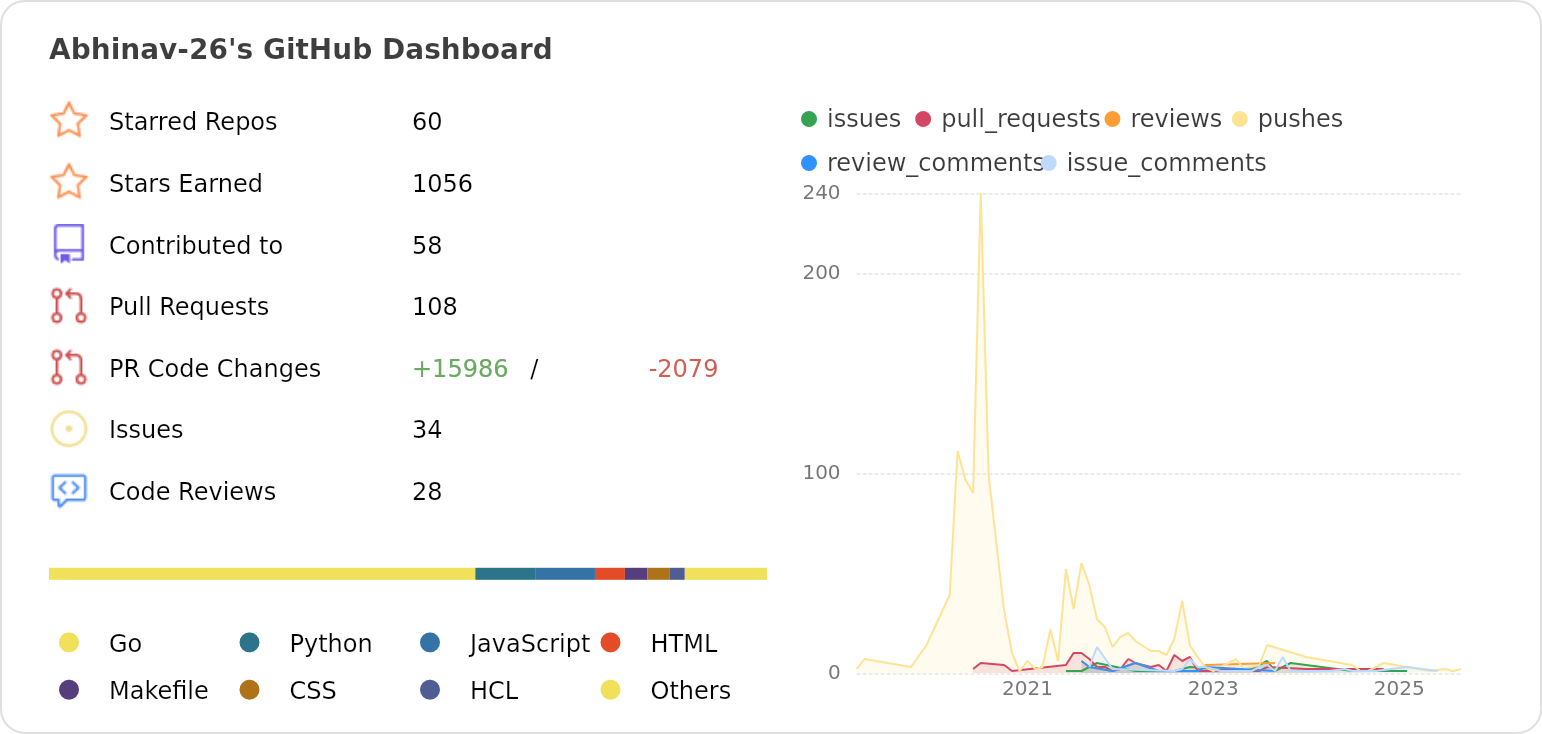1542x734 pixels.
Task: Select the PR Code Changes icon
Action: coord(69,368)
